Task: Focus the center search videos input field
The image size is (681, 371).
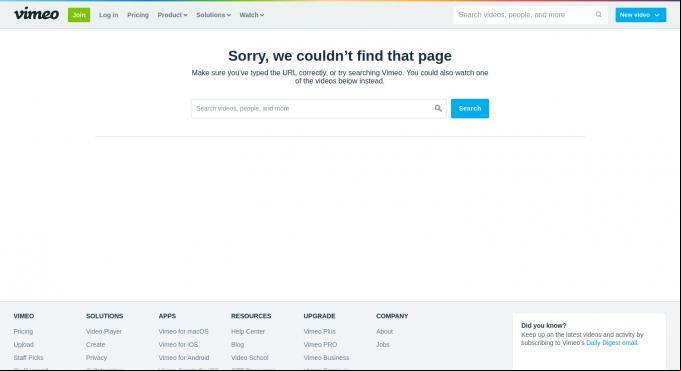Action: pos(313,108)
